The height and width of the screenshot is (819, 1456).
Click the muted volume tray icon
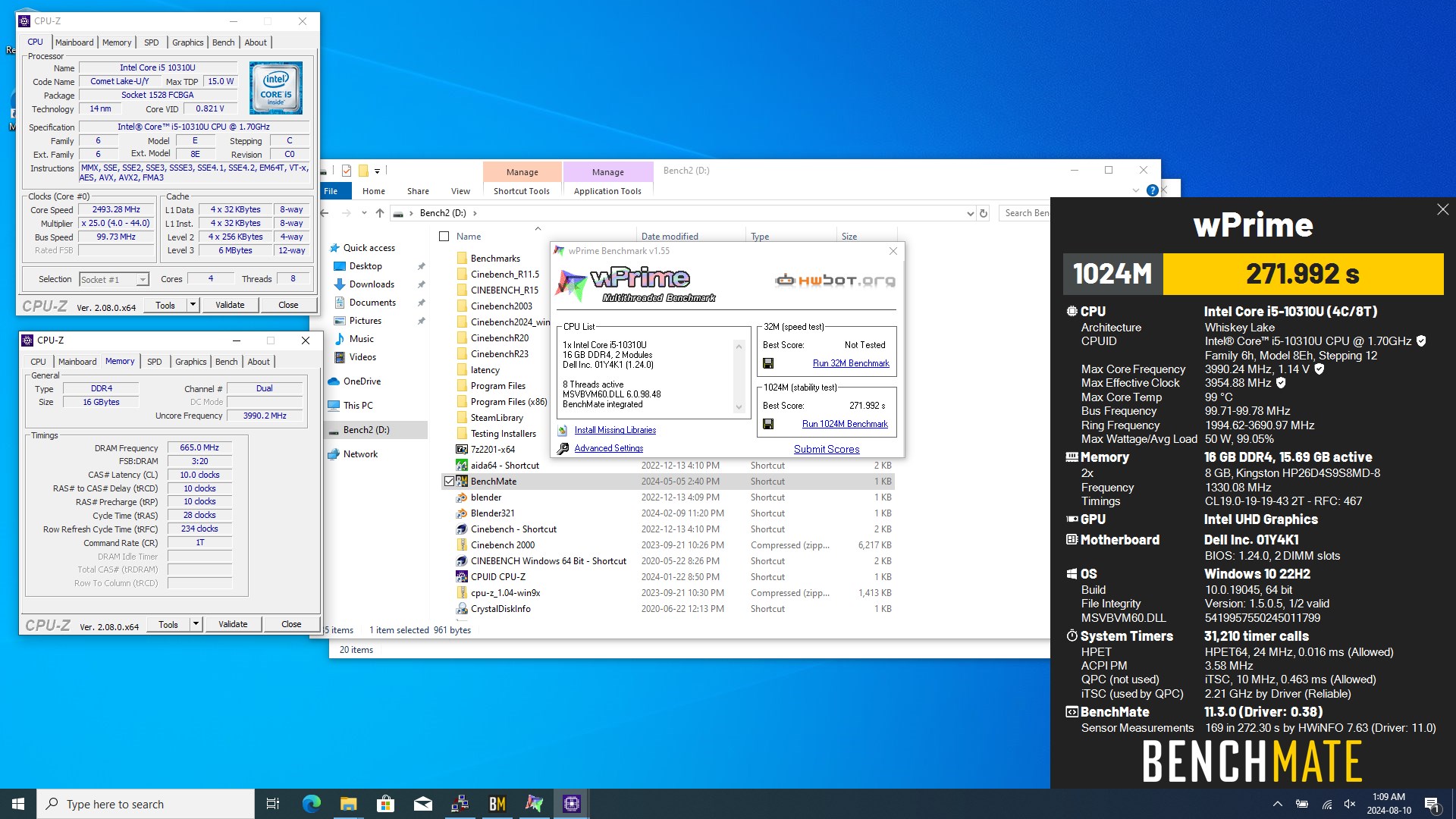click(1350, 804)
